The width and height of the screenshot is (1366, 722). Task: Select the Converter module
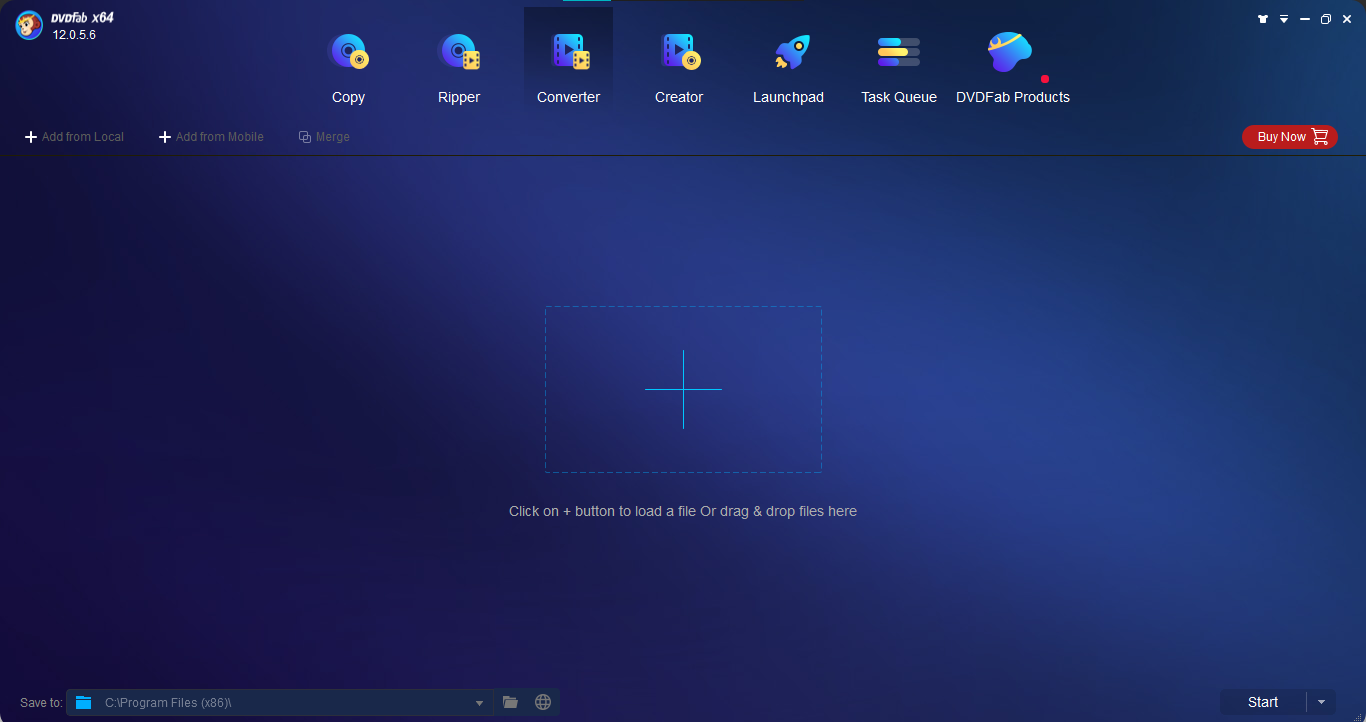[568, 67]
